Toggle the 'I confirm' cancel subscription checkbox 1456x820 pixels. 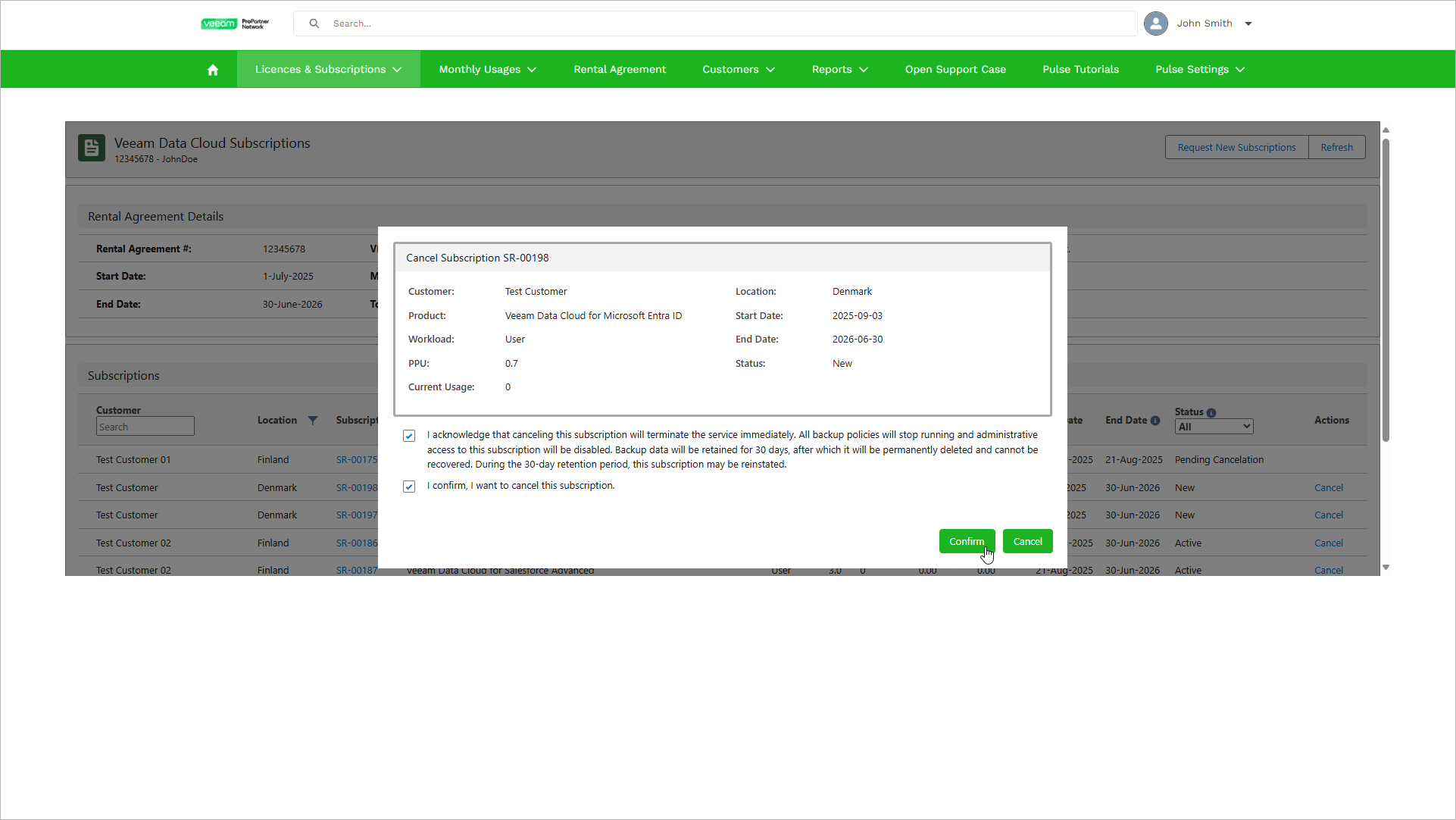pyautogui.click(x=409, y=487)
